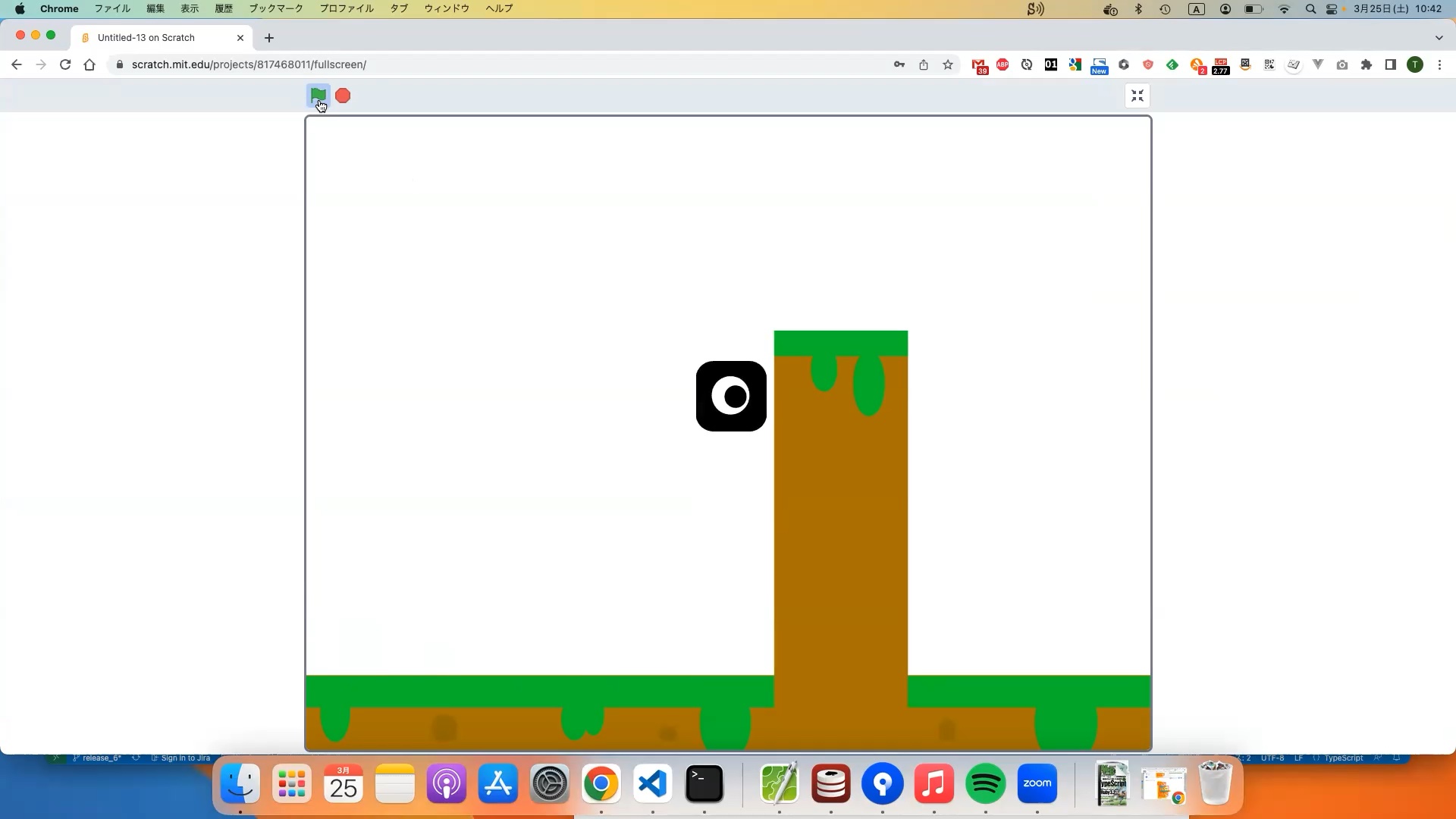
Task: Open the ウィンドウ menu
Action: 447,8
